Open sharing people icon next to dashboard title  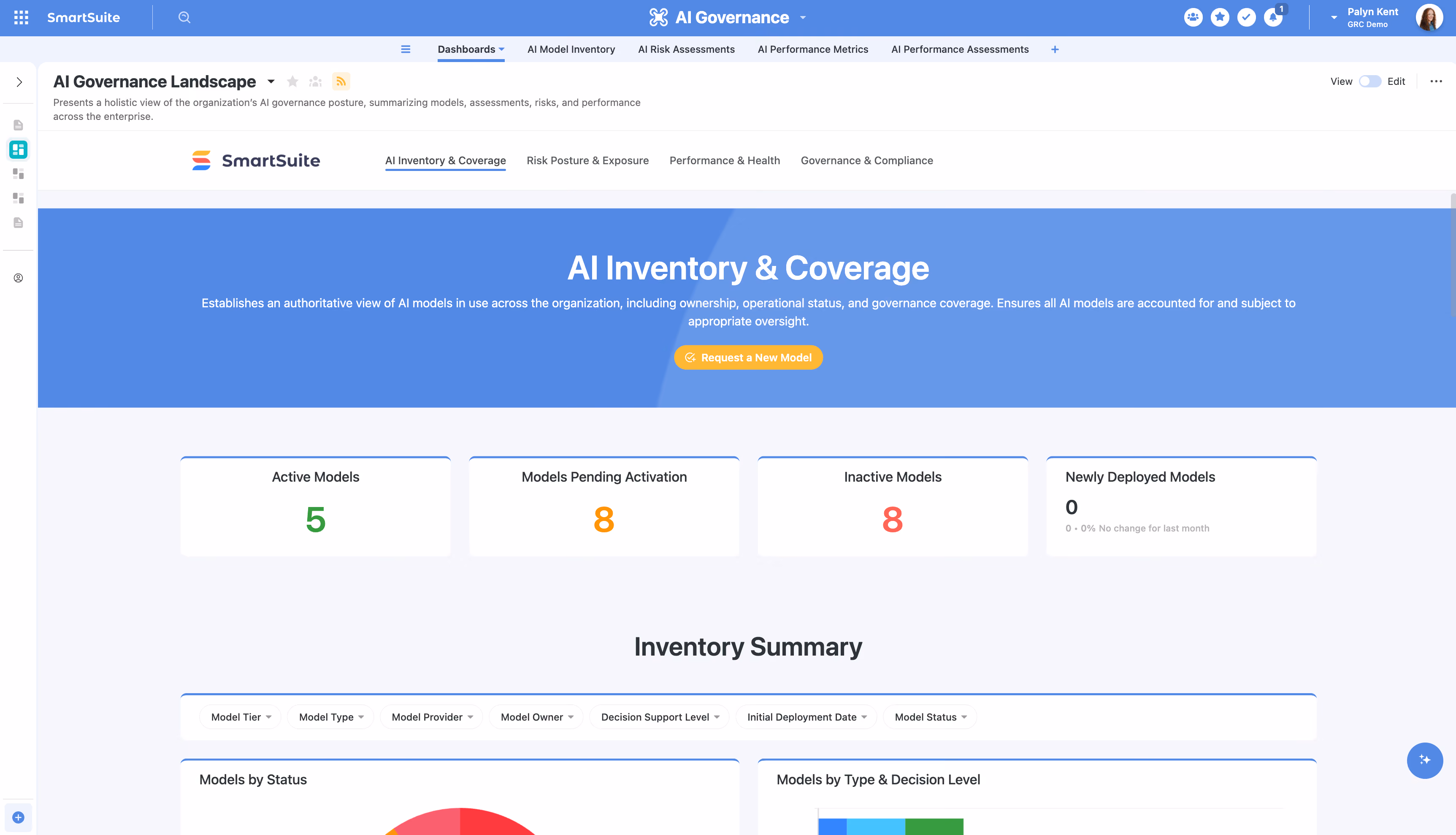[x=315, y=81]
